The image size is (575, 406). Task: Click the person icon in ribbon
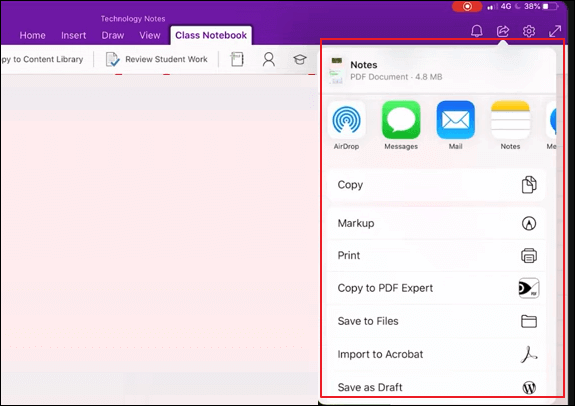coord(268,59)
